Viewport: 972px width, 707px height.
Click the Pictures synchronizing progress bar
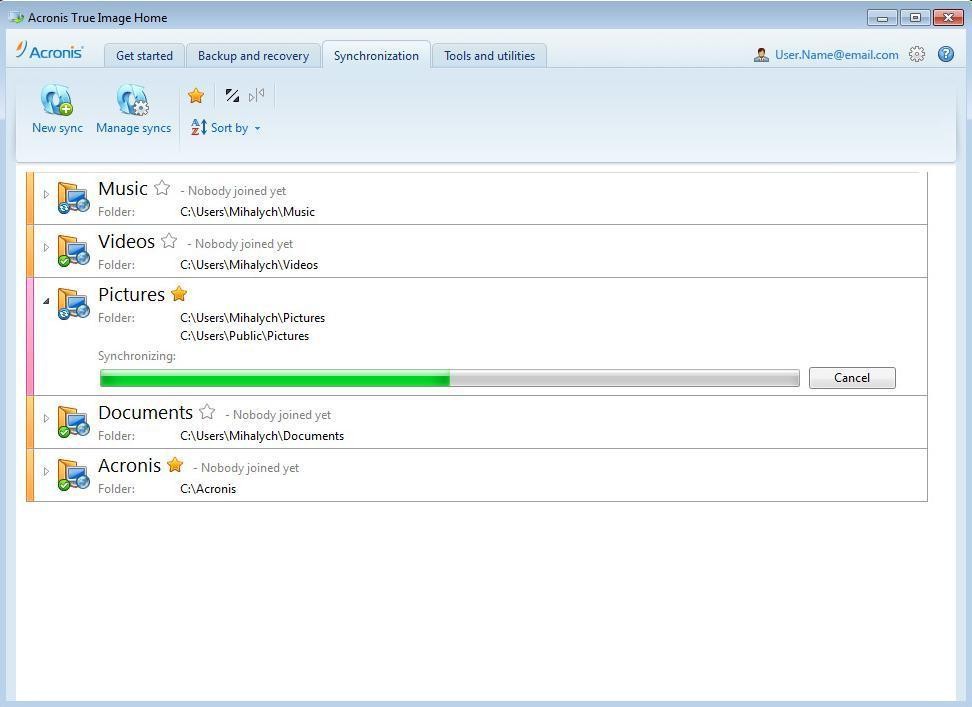(x=449, y=378)
